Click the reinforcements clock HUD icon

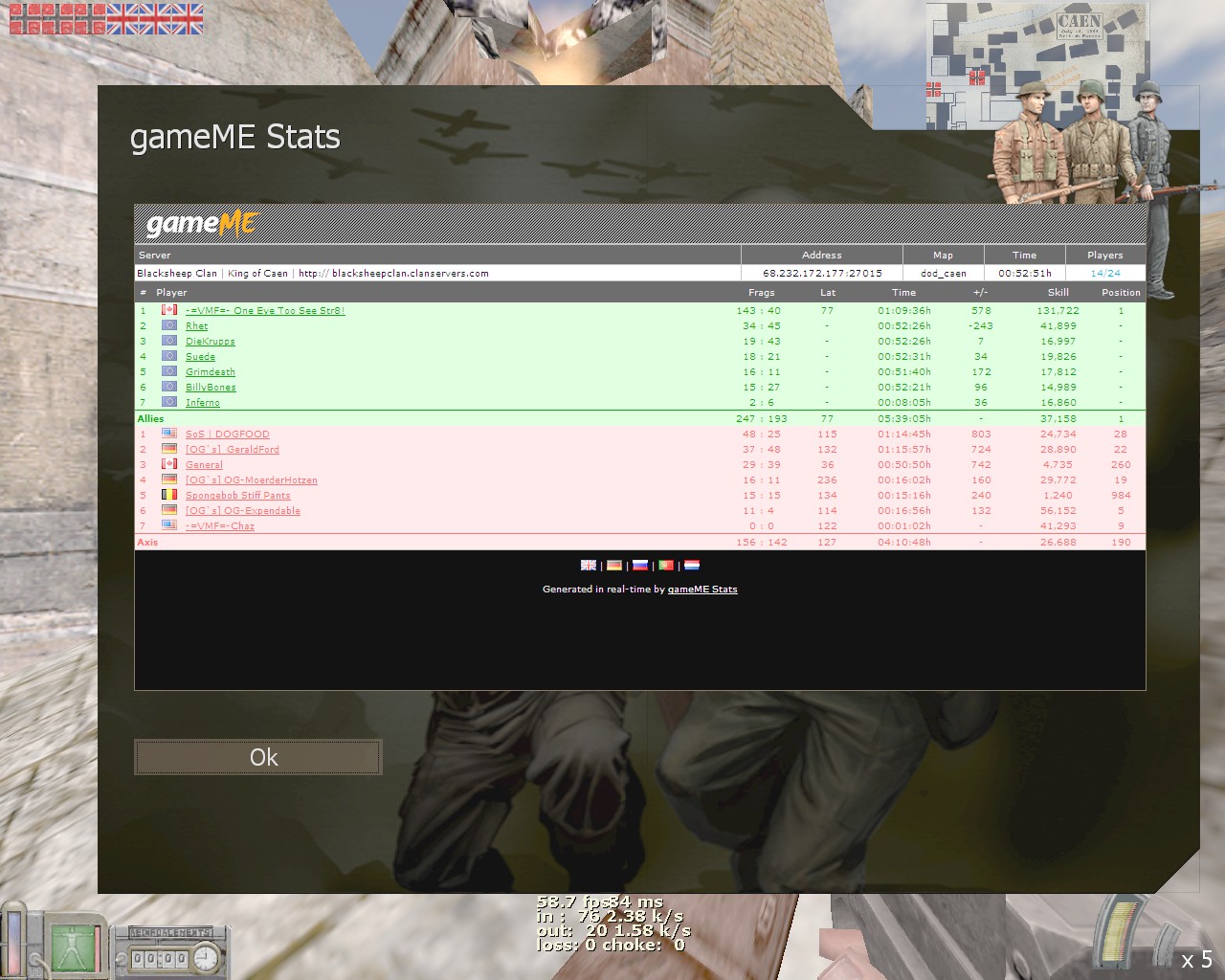click(x=208, y=955)
